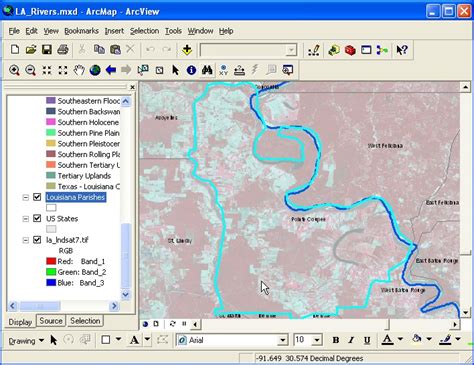Screen dimensions: 474x365
Task: Select the Southern Pine Plain entry
Action: coord(88,133)
